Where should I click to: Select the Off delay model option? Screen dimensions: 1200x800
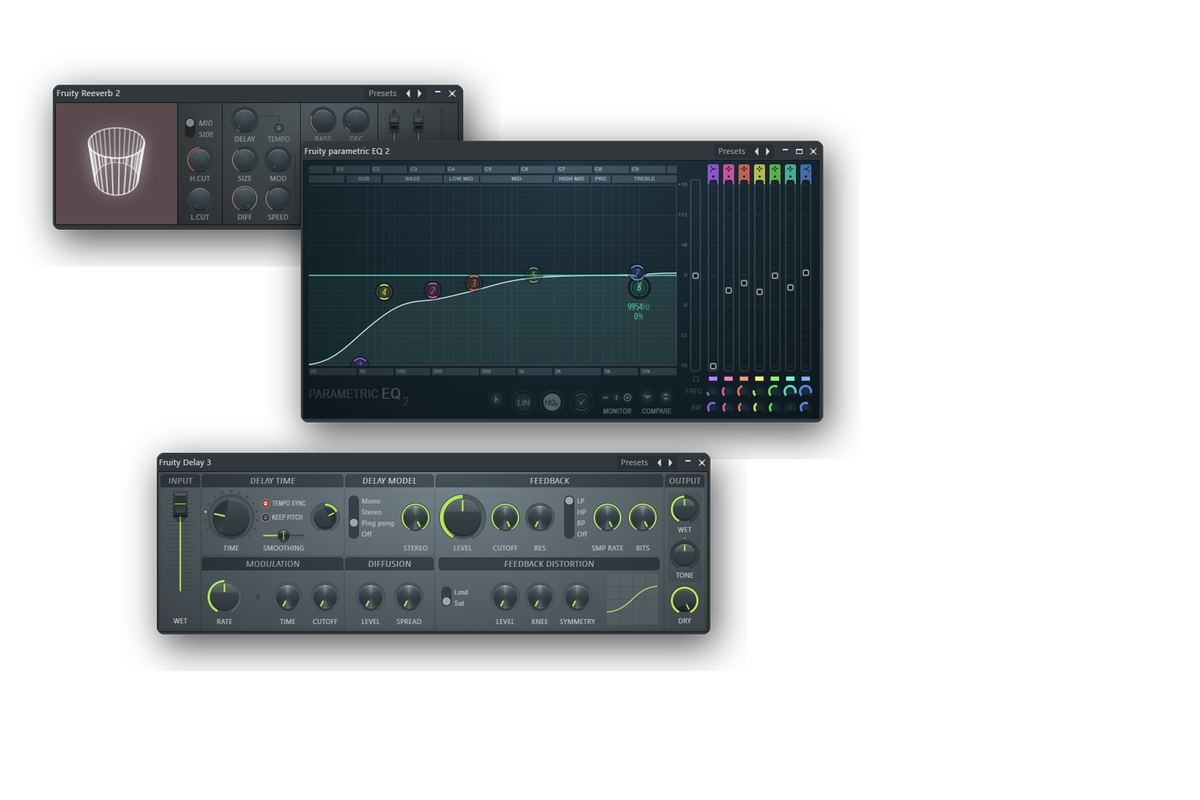tap(367, 534)
